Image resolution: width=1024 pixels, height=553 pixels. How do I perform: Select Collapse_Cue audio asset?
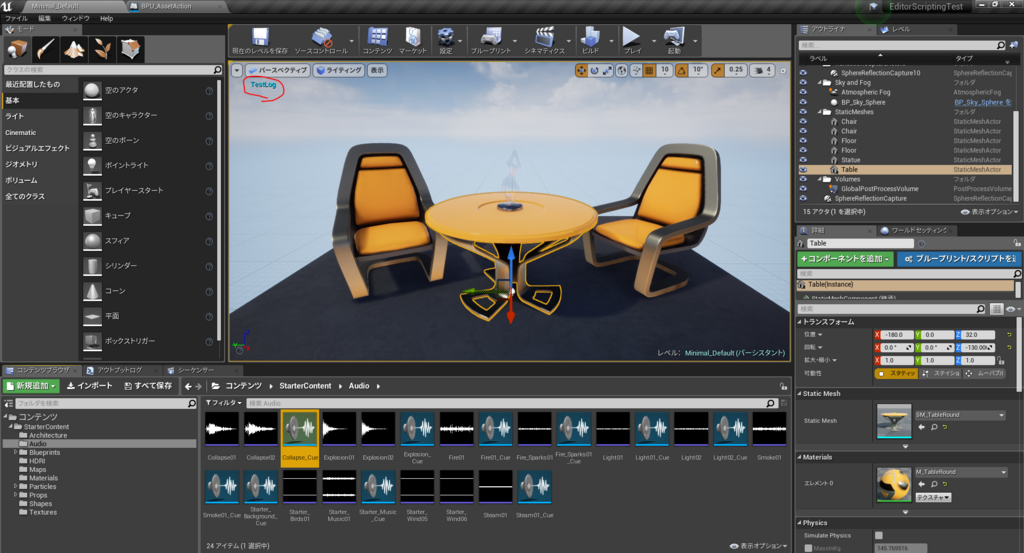point(300,438)
